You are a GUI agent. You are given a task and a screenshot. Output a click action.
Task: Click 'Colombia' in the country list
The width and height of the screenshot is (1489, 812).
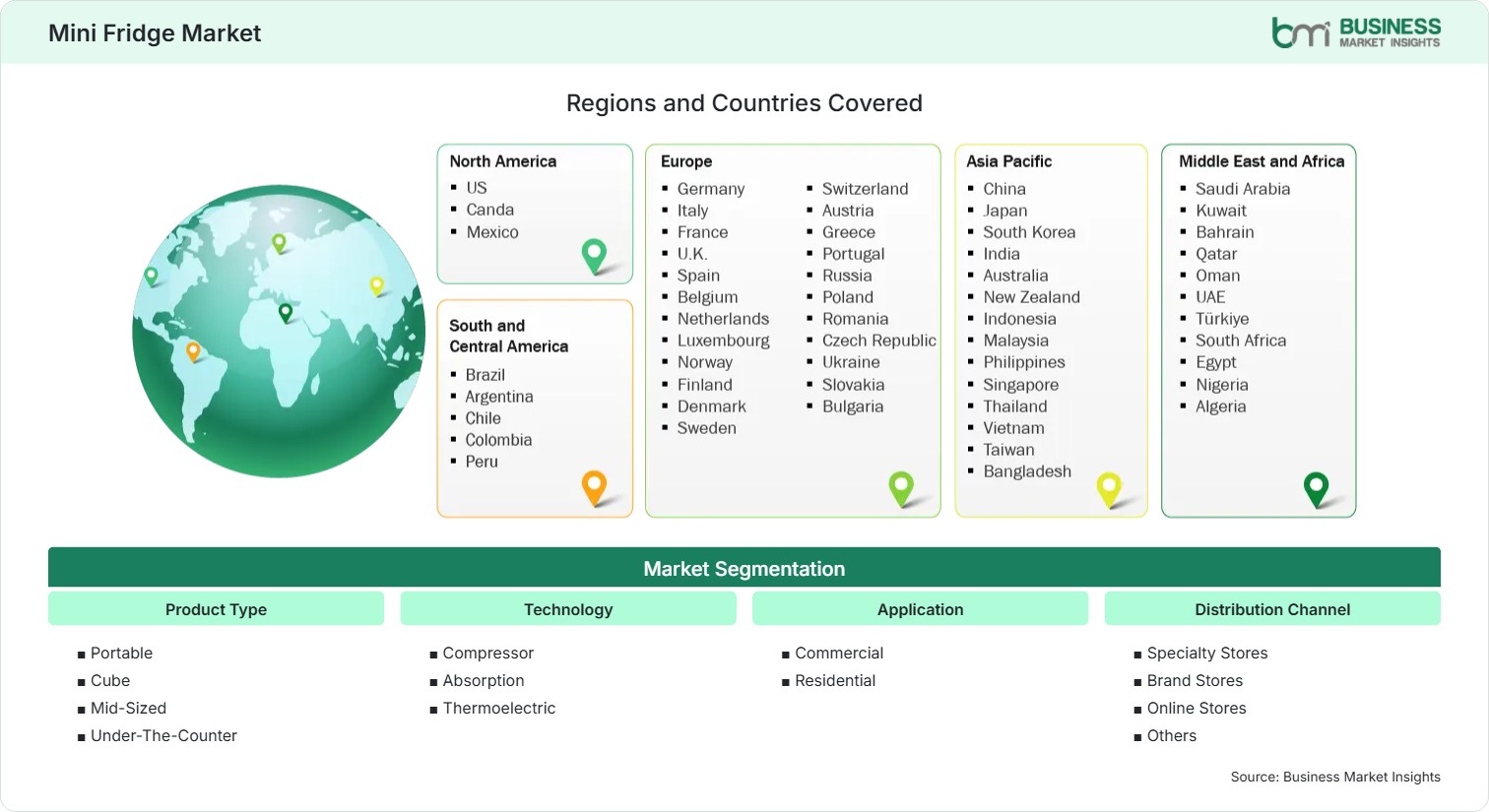click(498, 440)
